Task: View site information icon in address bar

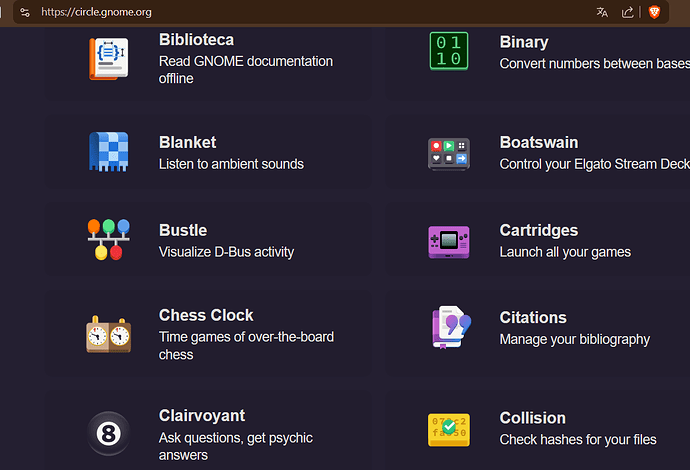Action: 25,12
